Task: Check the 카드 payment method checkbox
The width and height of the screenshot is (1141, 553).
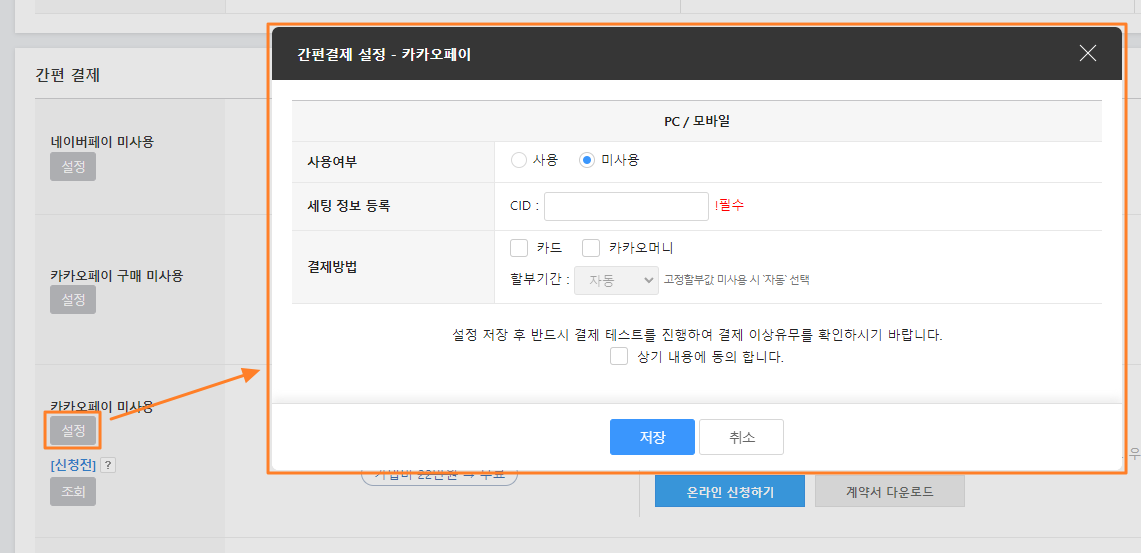Action: click(519, 248)
